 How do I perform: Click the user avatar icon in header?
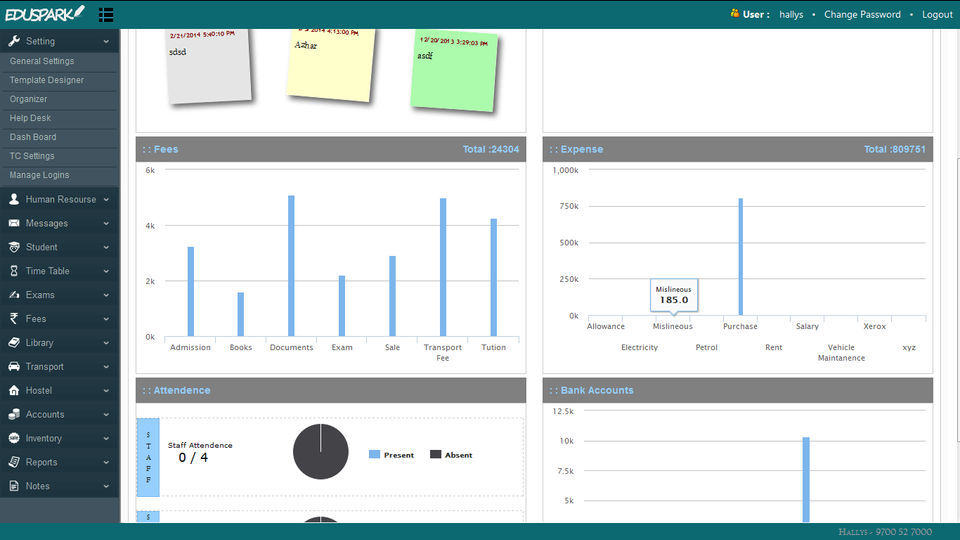pyautogui.click(x=735, y=13)
